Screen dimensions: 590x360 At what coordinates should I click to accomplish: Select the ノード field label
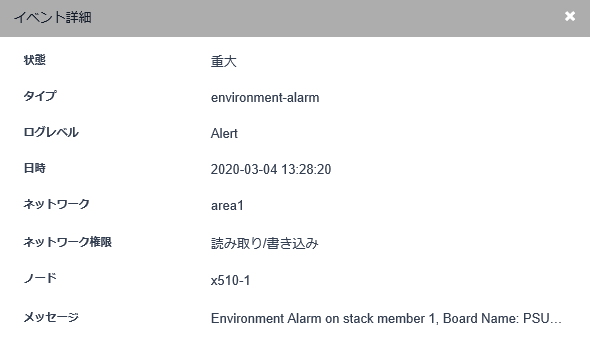coord(40,278)
